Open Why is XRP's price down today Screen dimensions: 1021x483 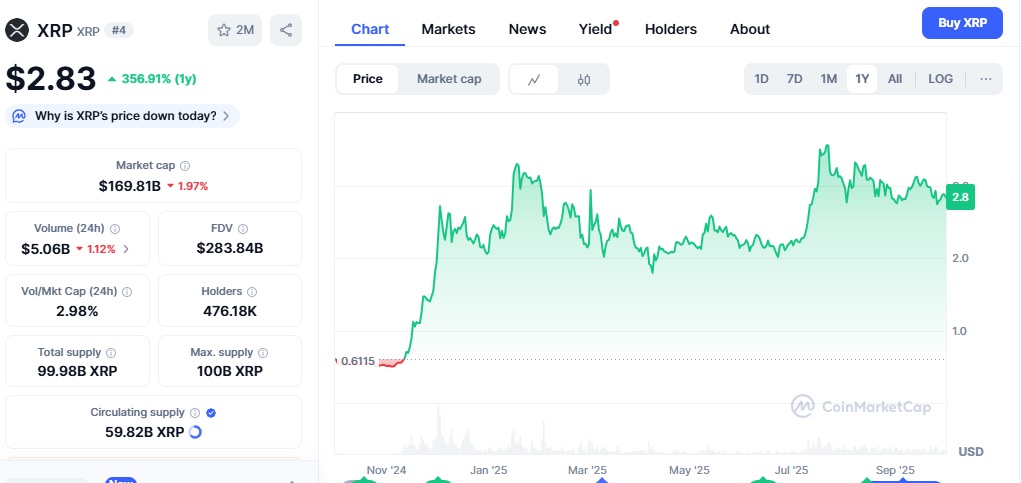coord(122,117)
